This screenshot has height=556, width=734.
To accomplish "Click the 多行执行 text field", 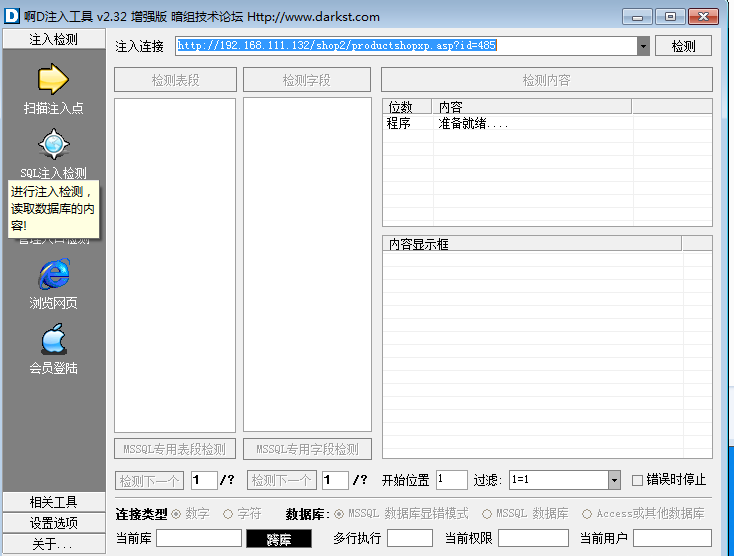I will (410, 538).
